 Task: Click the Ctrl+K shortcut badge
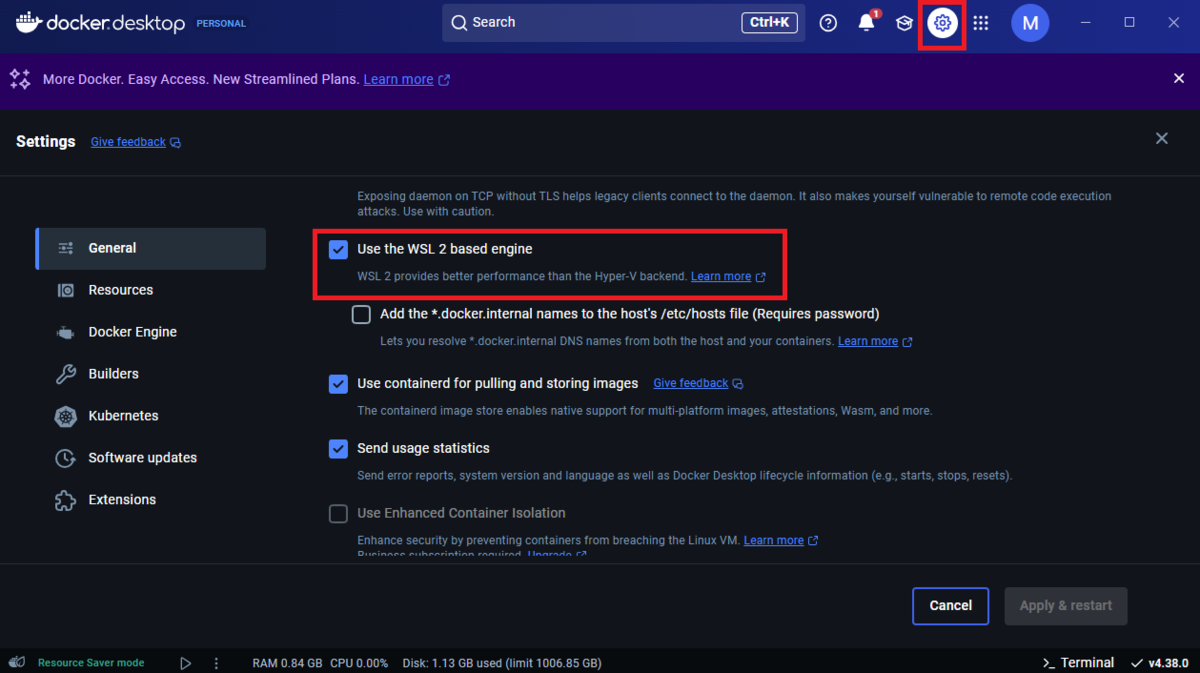click(x=769, y=22)
